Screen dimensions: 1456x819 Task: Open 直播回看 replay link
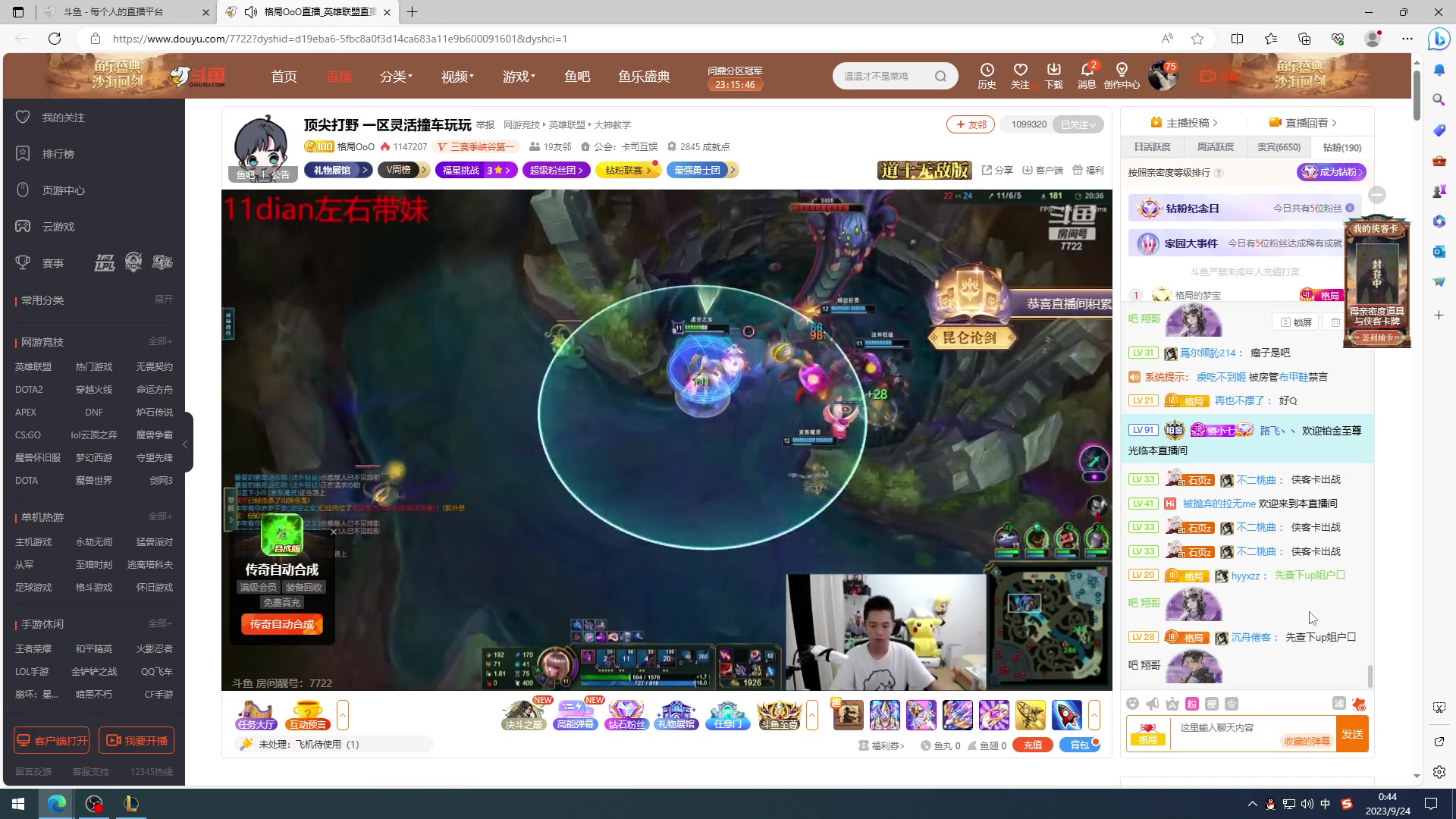[1303, 123]
